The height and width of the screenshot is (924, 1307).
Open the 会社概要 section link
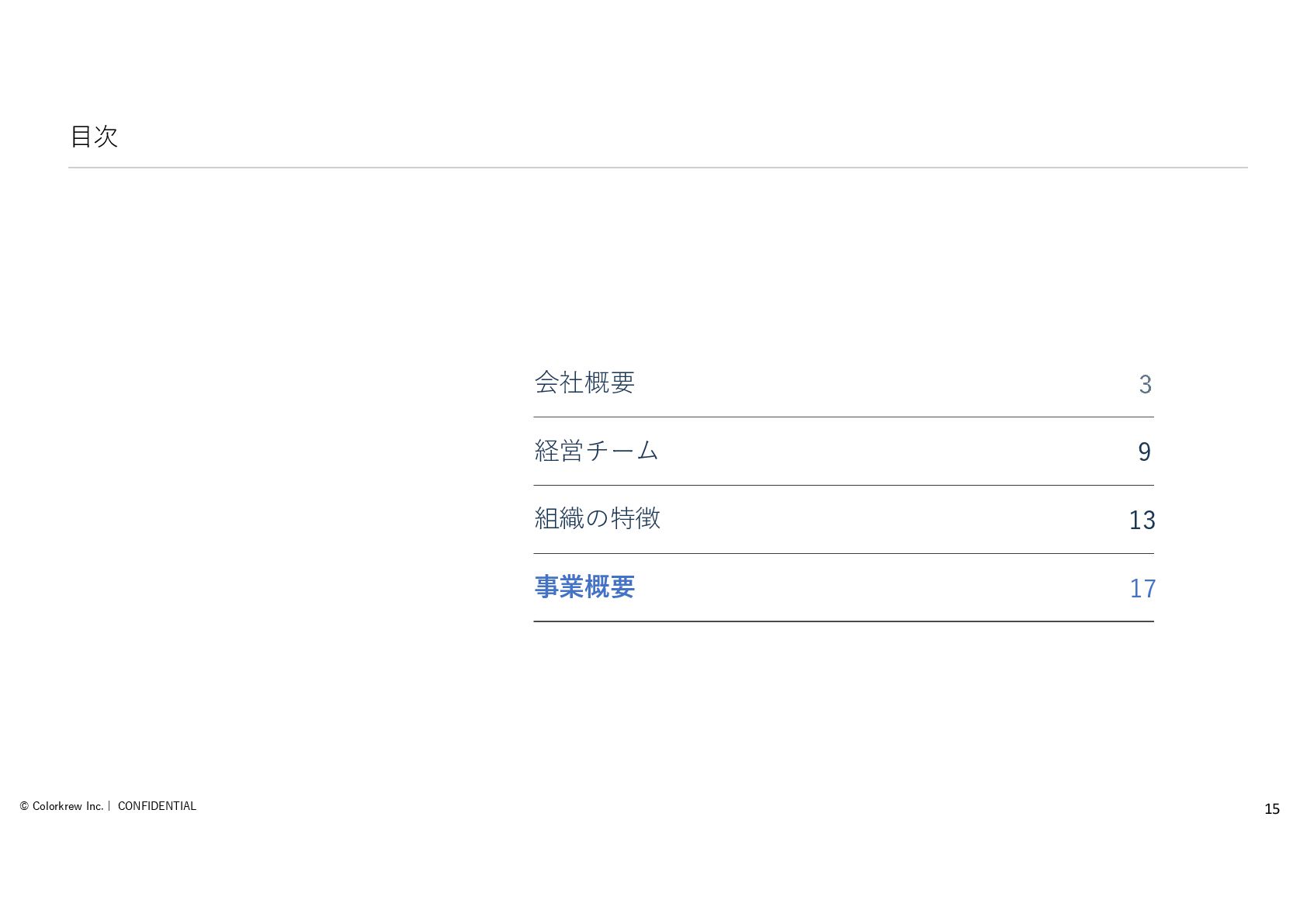pyautogui.click(x=584, y=382)
